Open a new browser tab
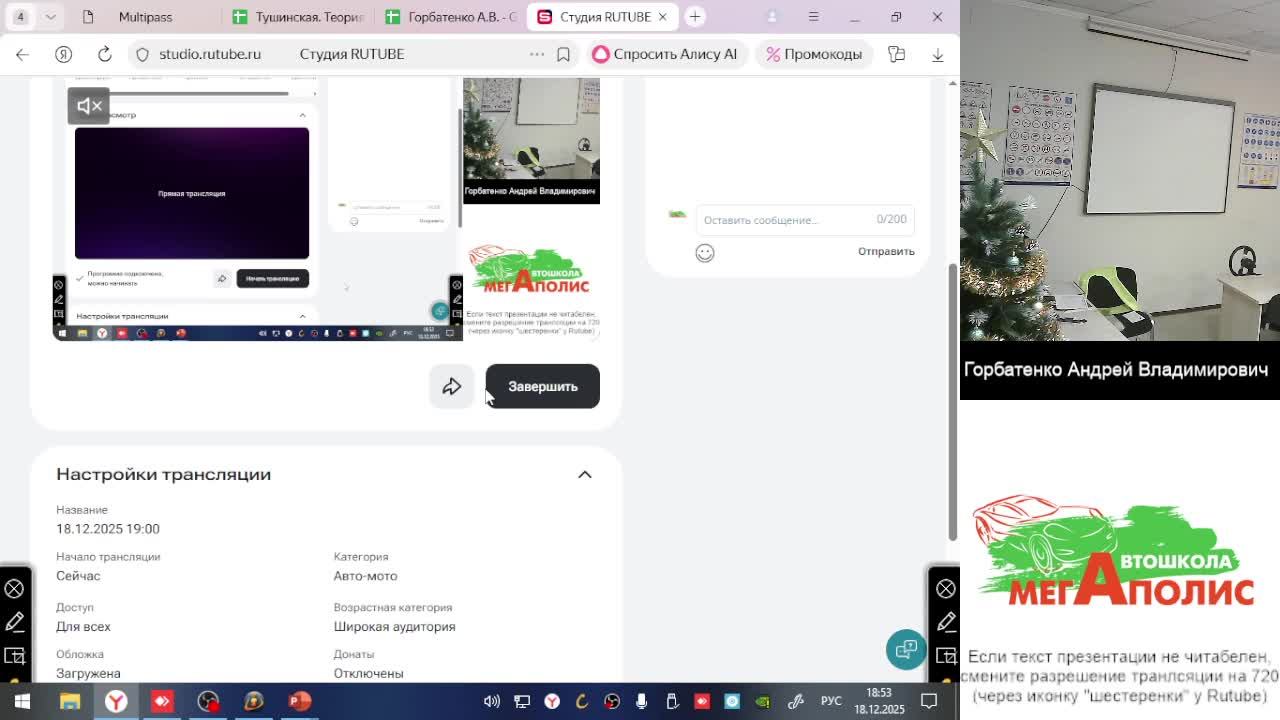 pyautogui.click(x=695, y=17)
